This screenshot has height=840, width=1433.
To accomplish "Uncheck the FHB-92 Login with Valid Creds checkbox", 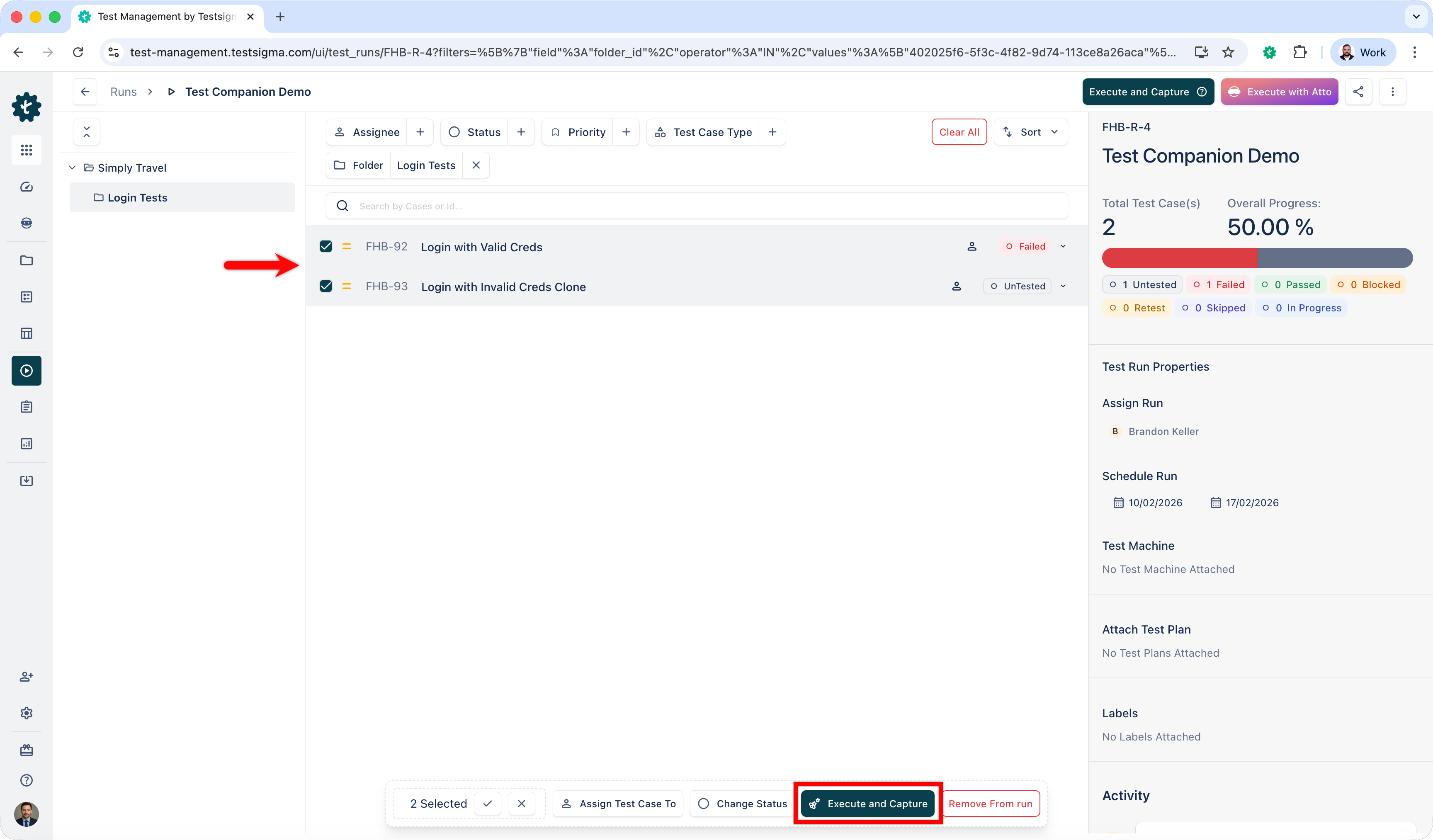I will [x=325, y=246].
